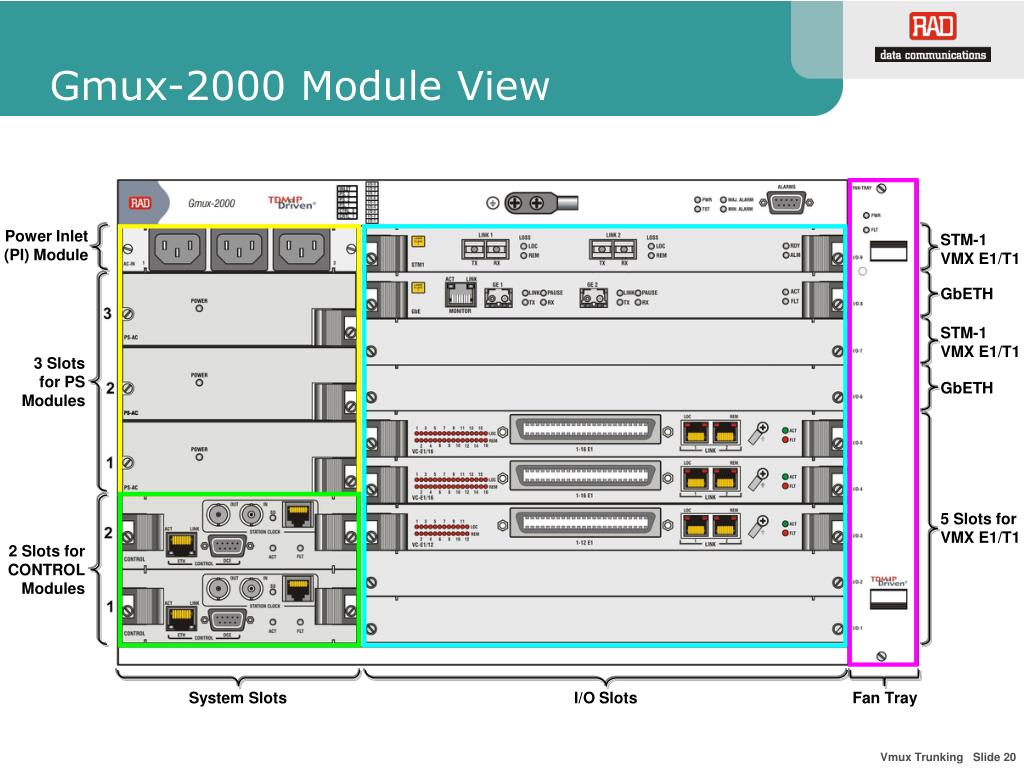Image resolution: width=1024 pixels, height=768 pixels.
Task: Click the POWER LED on PS slot 1
Action: tap(199, 457)
